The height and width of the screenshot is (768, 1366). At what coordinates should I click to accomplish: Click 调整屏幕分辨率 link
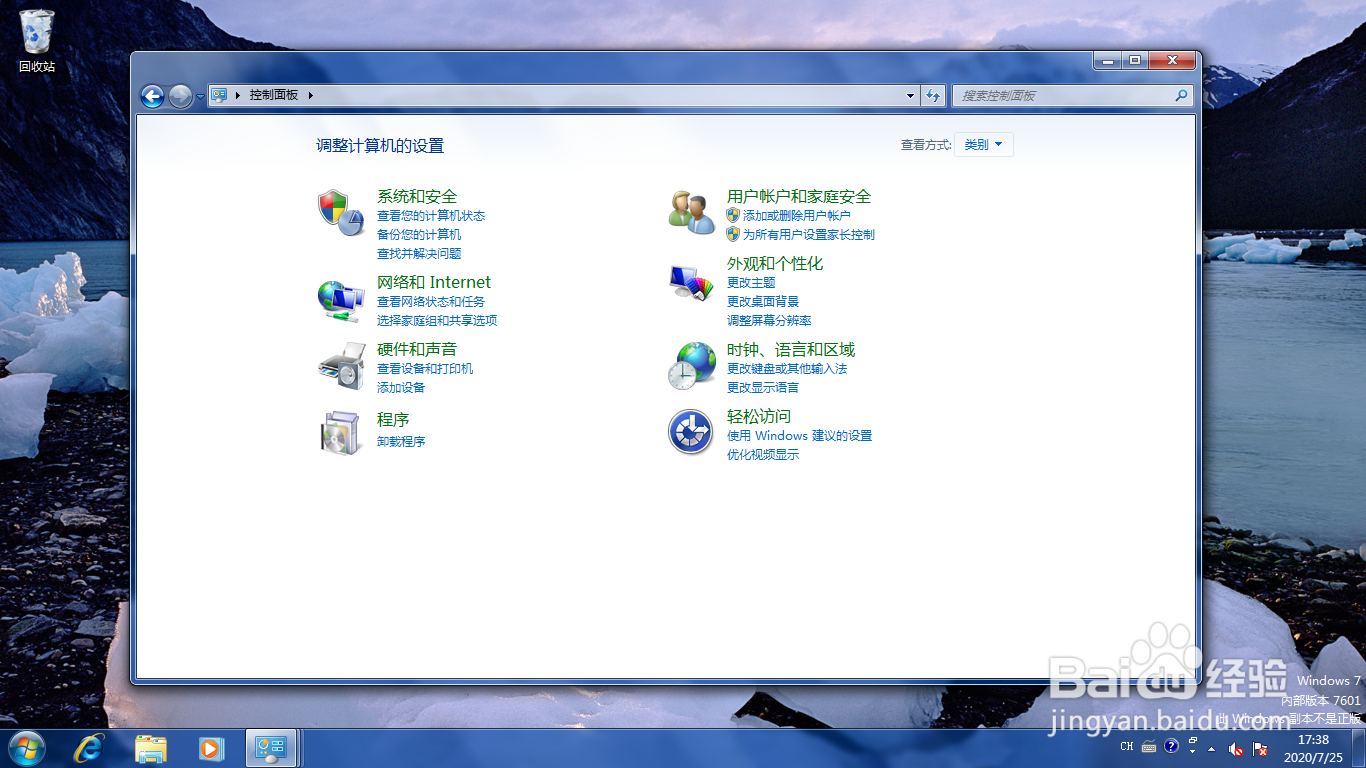pos(769,321)
